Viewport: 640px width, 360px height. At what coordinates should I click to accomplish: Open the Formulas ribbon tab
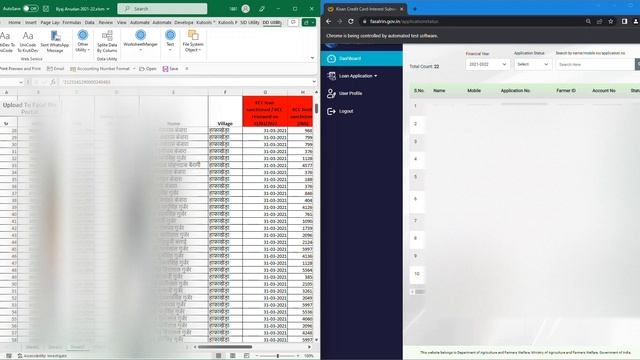(x=72, y=22)
